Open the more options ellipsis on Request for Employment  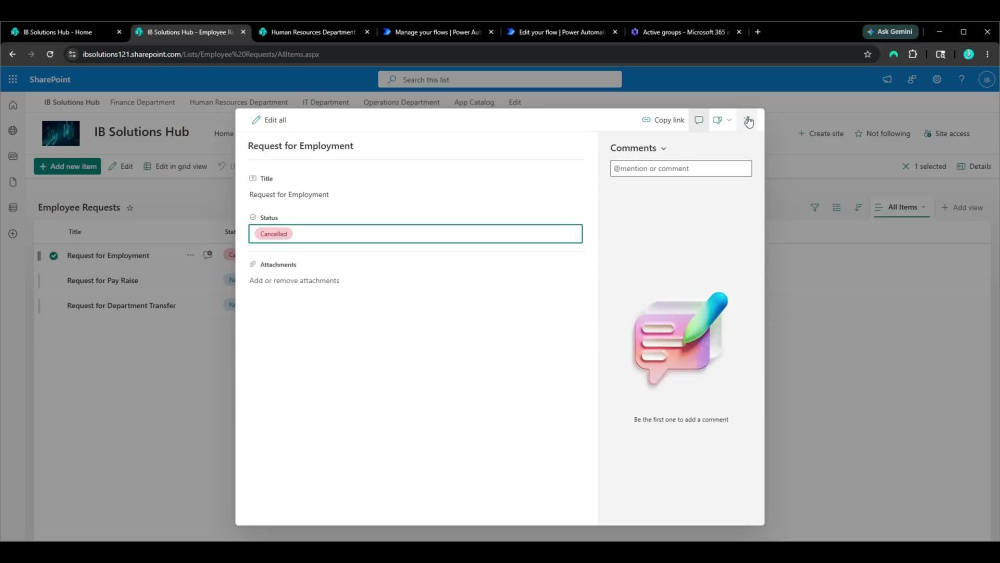[x=191, y=255]
